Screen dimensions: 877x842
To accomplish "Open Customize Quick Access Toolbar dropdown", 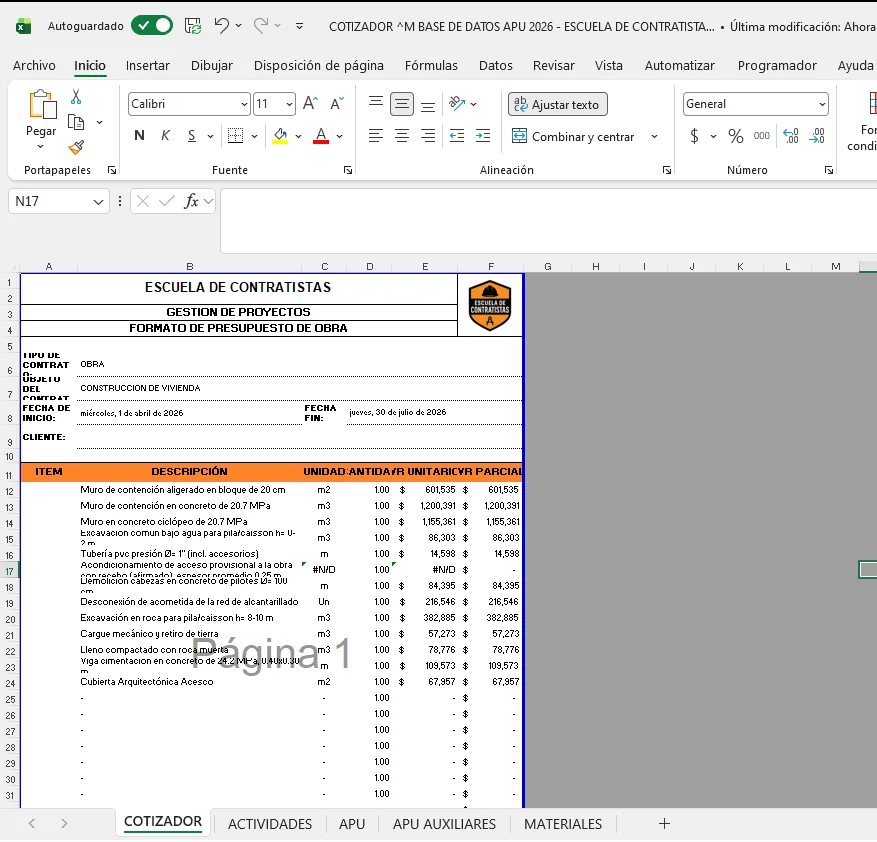I will click(299, 26).
